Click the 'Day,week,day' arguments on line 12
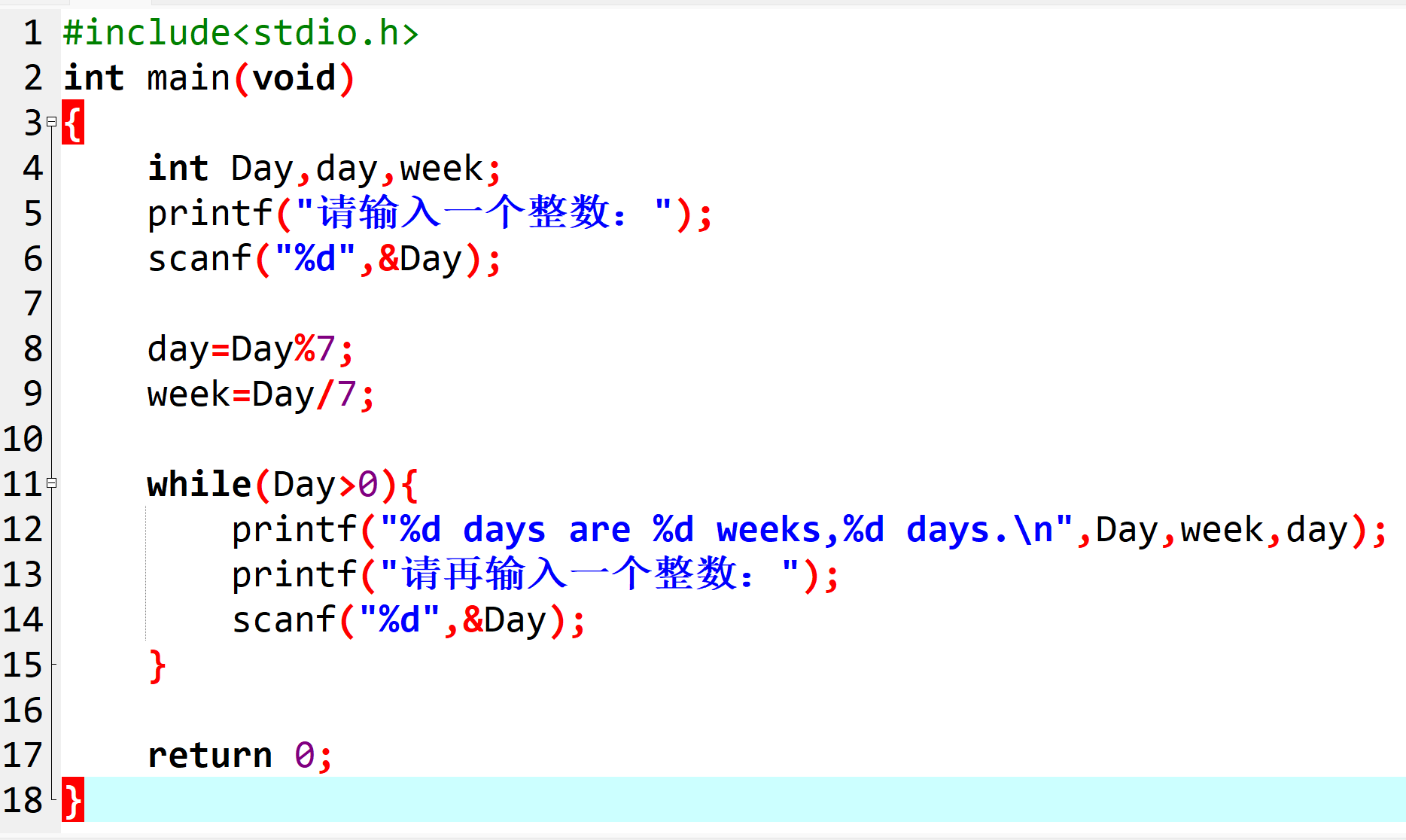 point(1222,531)
